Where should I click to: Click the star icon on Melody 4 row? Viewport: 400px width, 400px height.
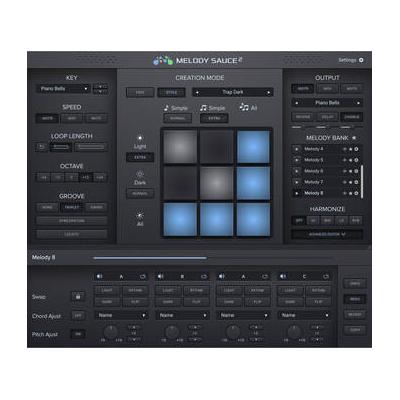click(350, 149)
